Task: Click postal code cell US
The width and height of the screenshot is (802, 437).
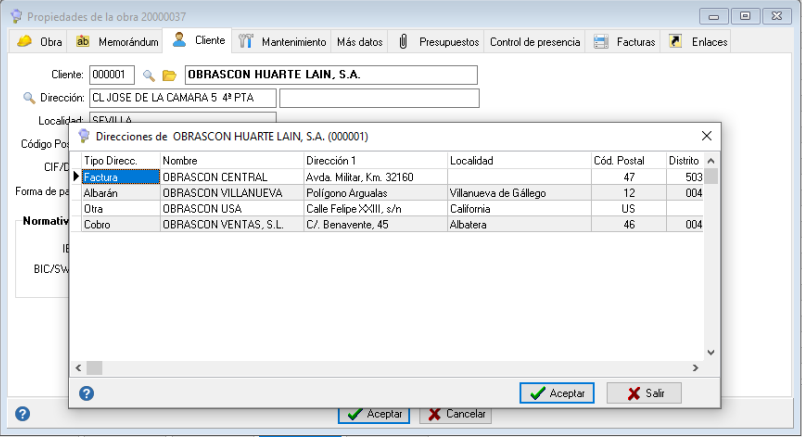Action: 629,209
